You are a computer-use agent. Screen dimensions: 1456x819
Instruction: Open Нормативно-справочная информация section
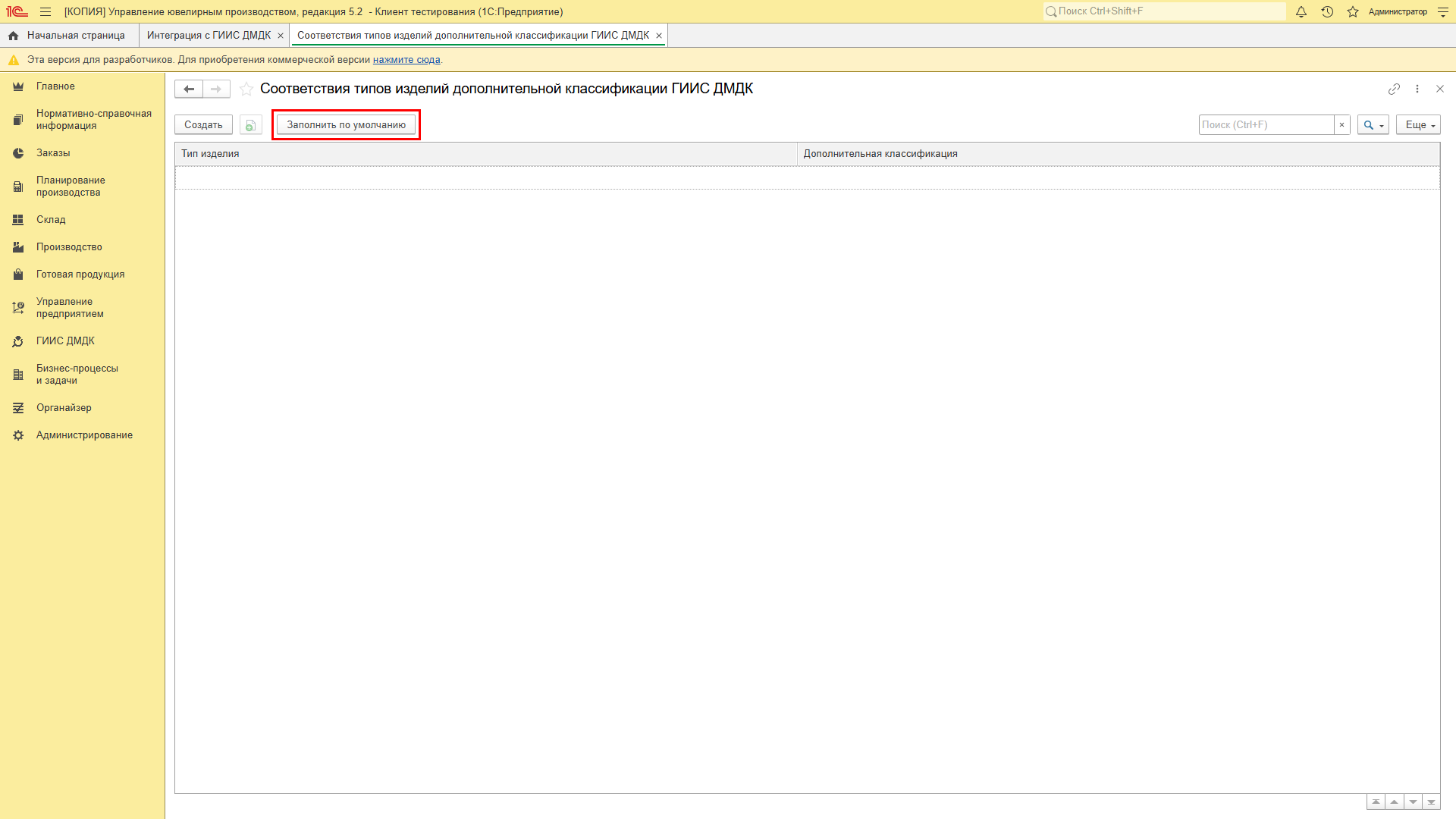pyautogui.click(x=82, y=120)
